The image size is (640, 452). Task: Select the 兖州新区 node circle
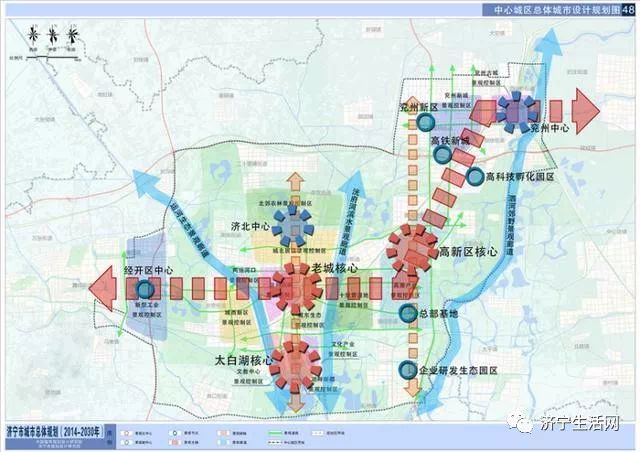427,121
